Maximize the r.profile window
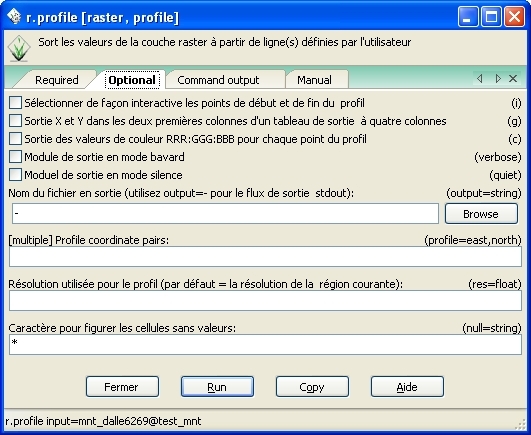This screenshot has height=435, width=531. click(x=491, y=17)
